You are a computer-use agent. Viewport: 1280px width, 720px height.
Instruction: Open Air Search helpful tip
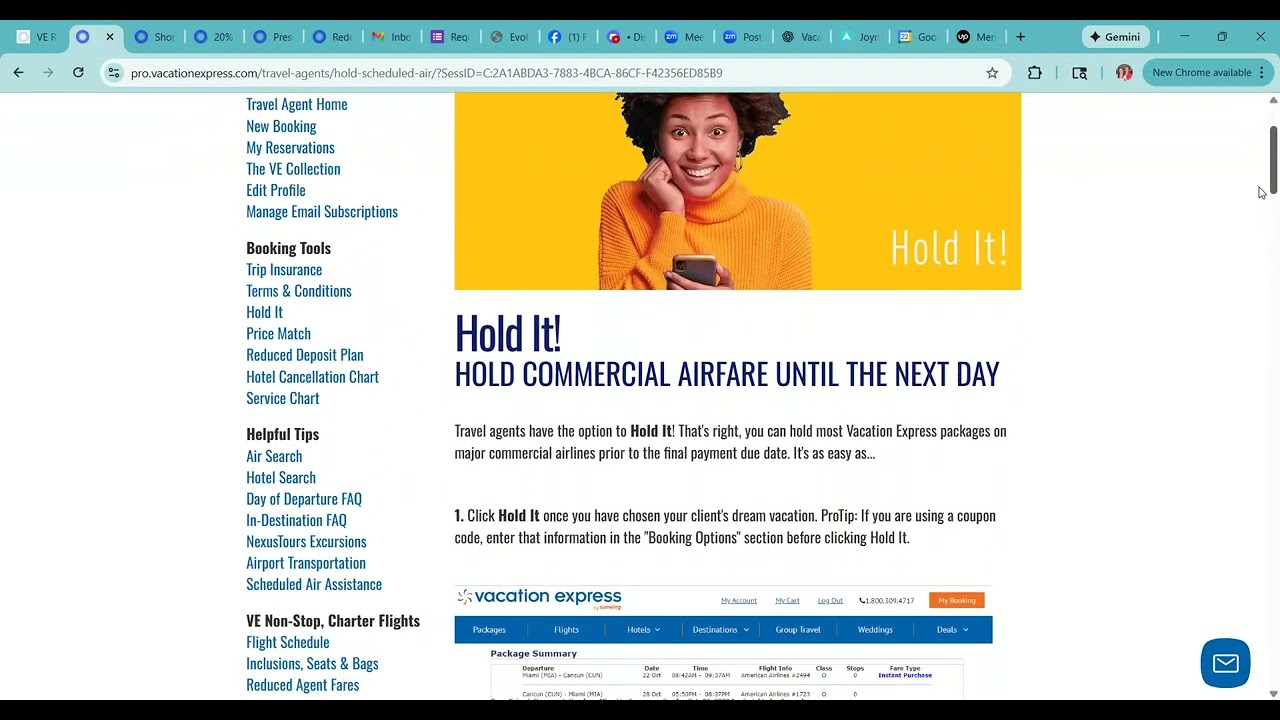click(x=274, y=456)
